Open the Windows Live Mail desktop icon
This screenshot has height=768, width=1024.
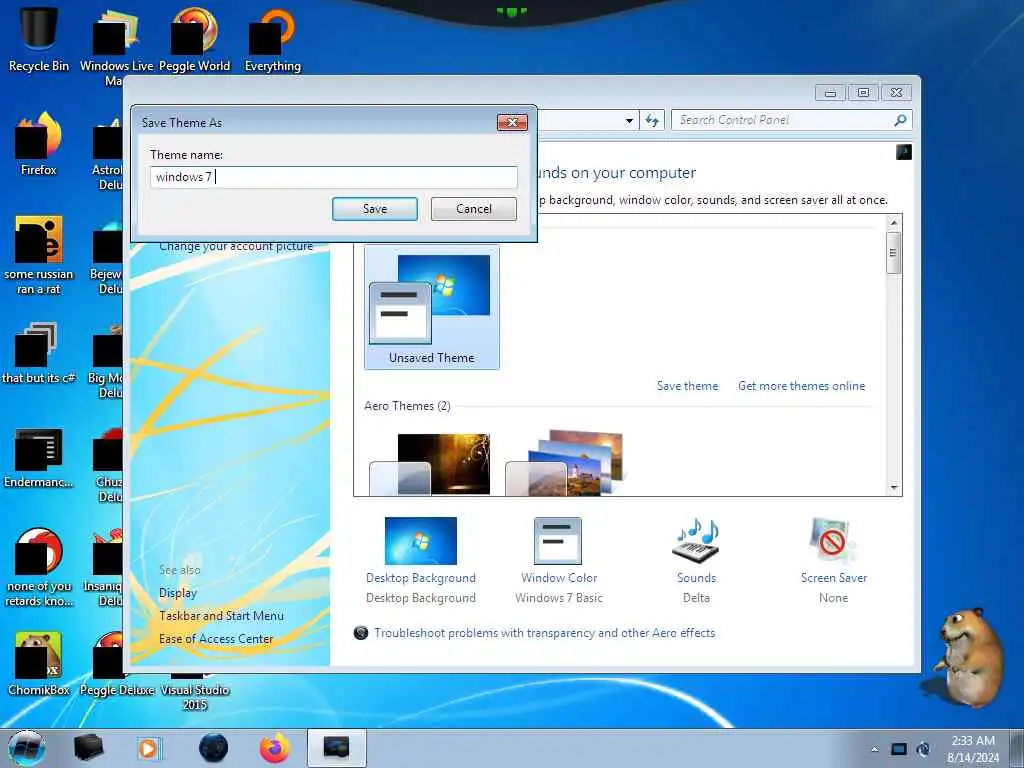click(116, 46)
